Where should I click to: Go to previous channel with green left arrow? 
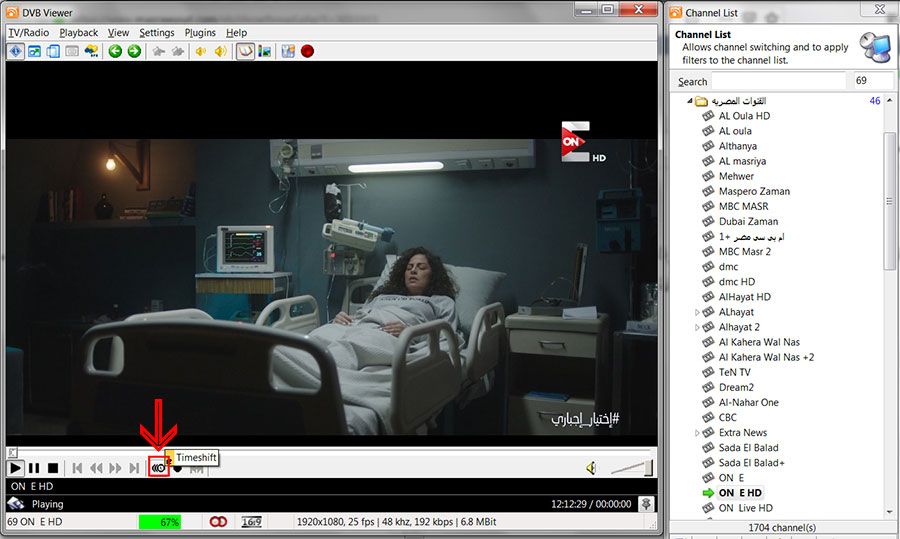click(115, 52)
